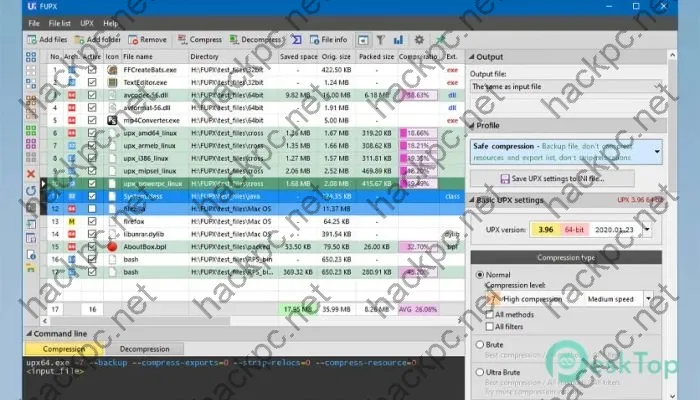Collapse the Basic UPX settings section
Image resolution: width=700 pixels, height=400 pixels.
coord(472,200)
